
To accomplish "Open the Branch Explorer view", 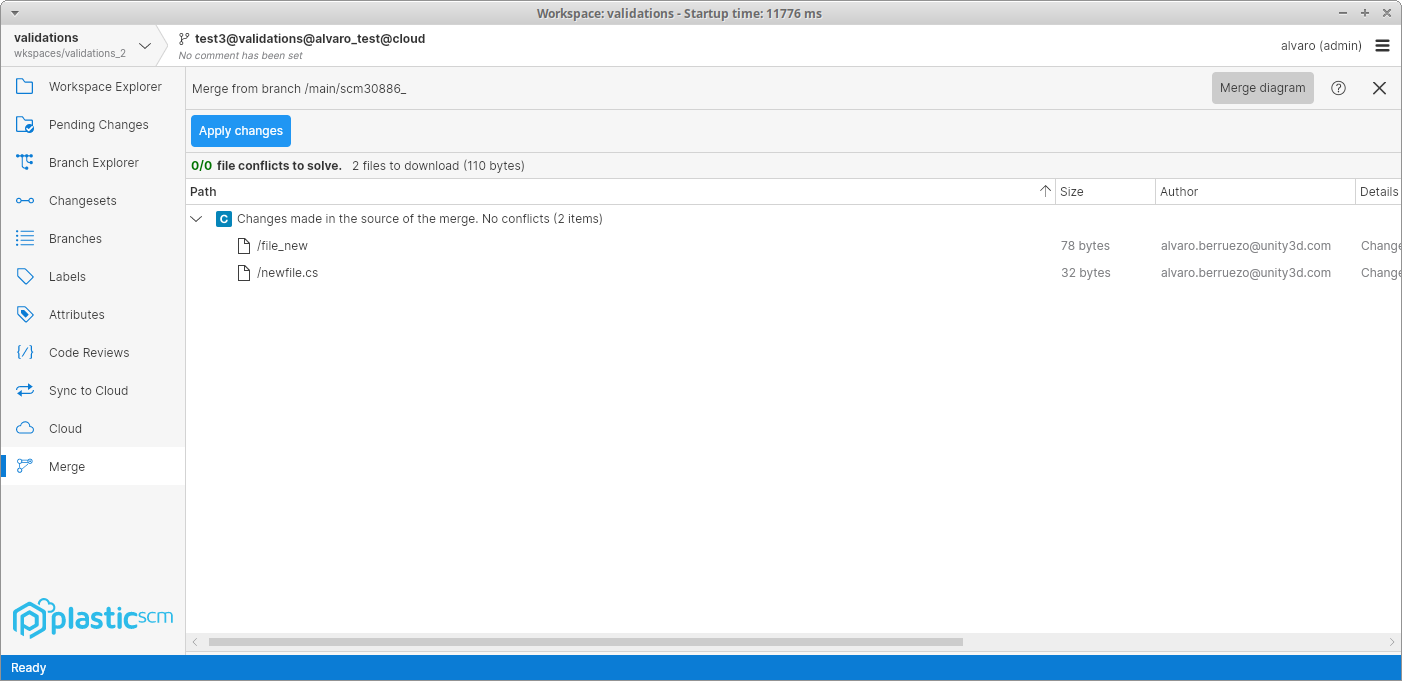I will (24, 162).
